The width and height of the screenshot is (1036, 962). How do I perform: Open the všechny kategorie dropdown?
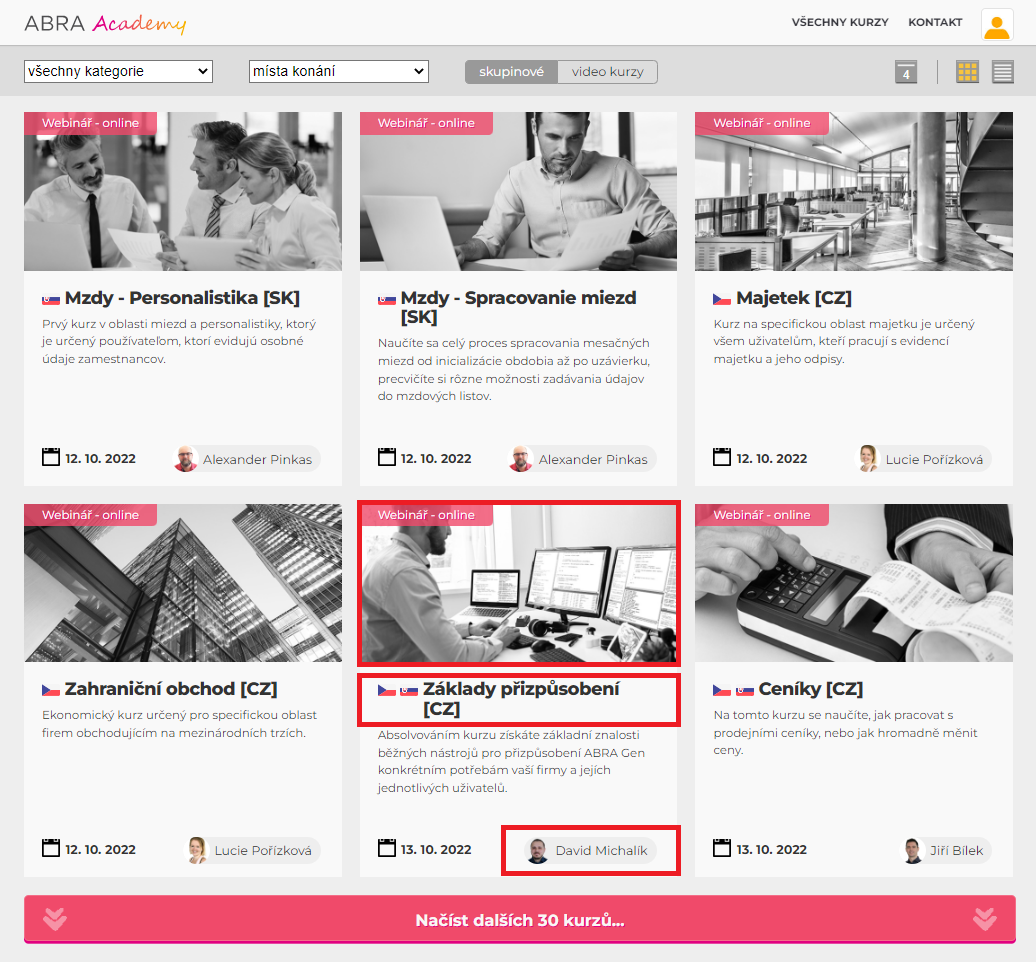pyautogui.click(x=118, y=72)
